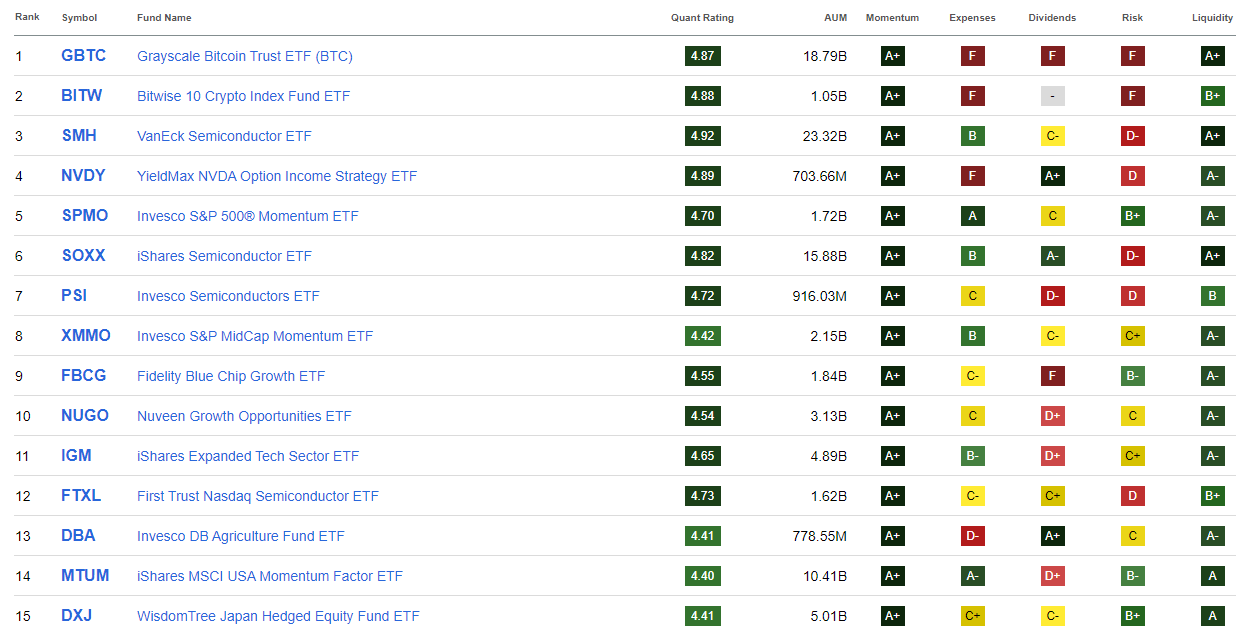Sort by Liquidity column header

(1212, 18)
